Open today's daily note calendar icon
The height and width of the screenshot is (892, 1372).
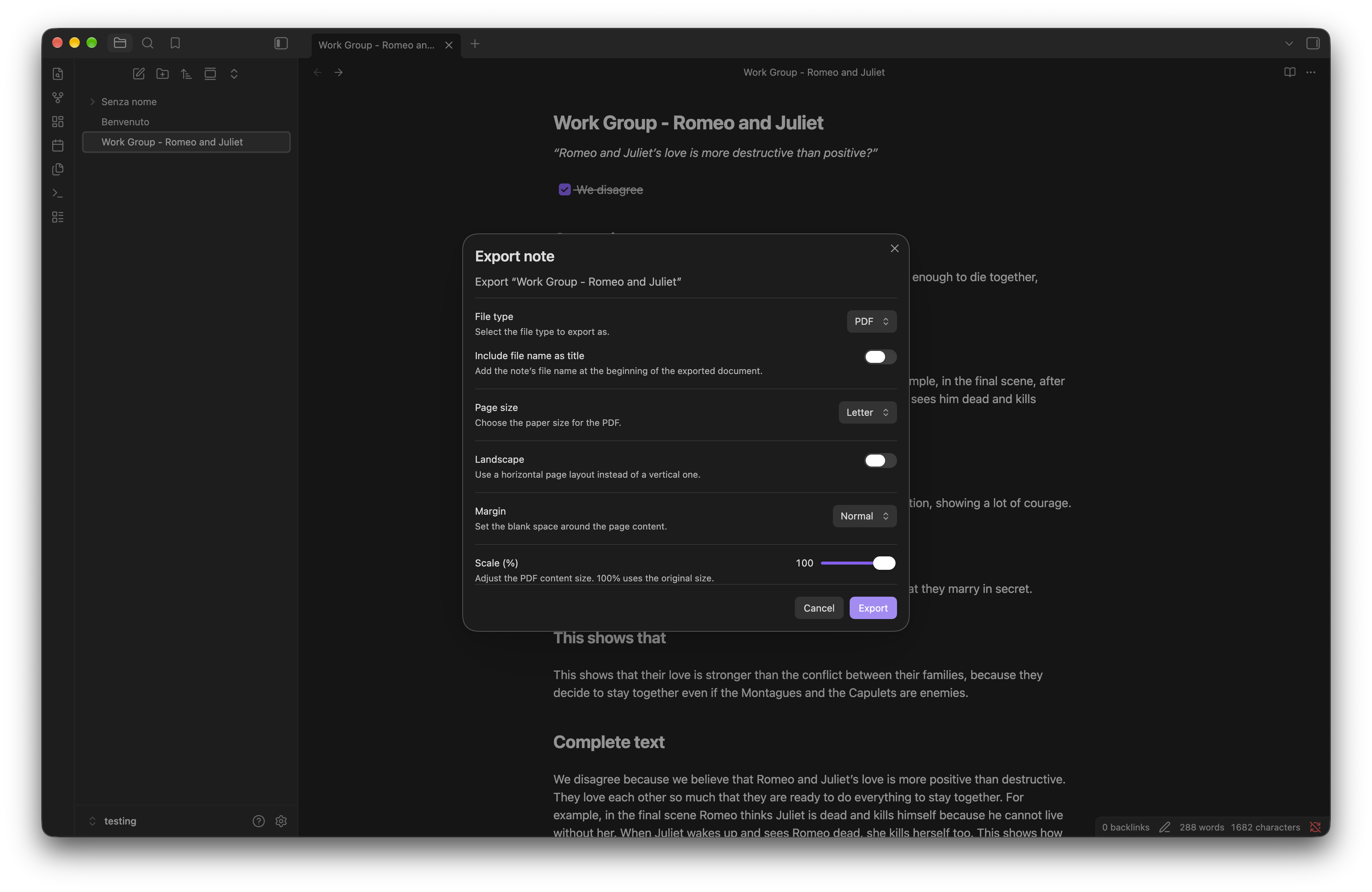click(58, 145)
